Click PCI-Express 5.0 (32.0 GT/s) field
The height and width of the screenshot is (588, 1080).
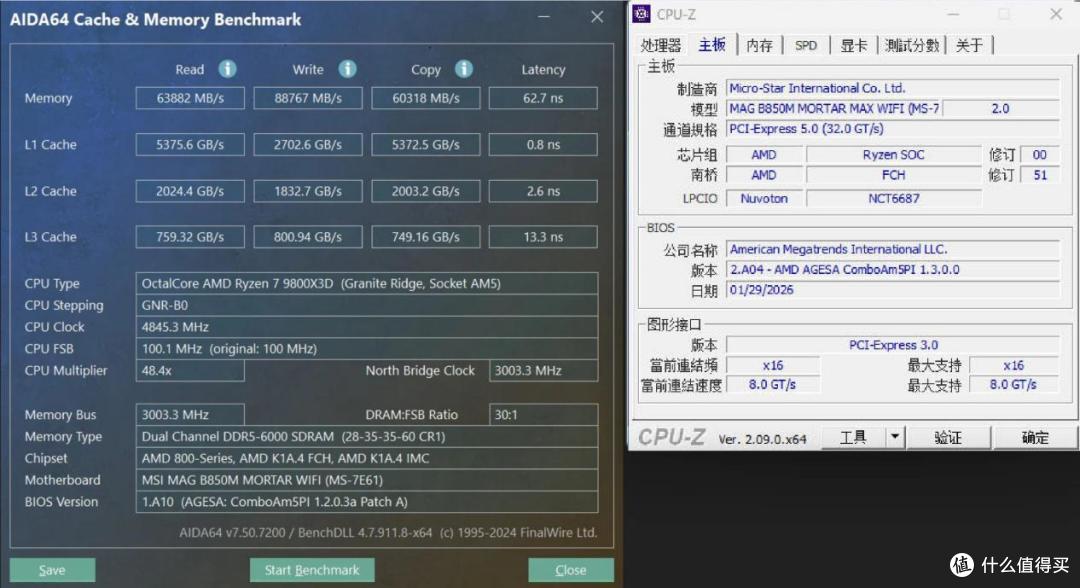click(893, 129)
